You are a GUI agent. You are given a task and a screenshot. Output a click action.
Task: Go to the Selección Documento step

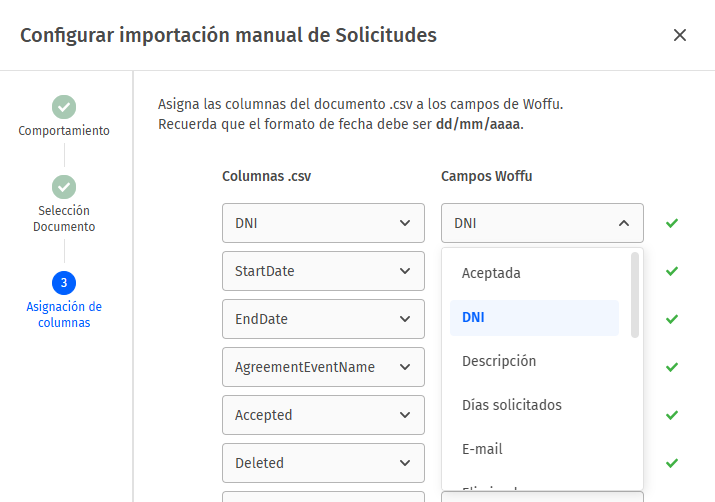point(64,187)
